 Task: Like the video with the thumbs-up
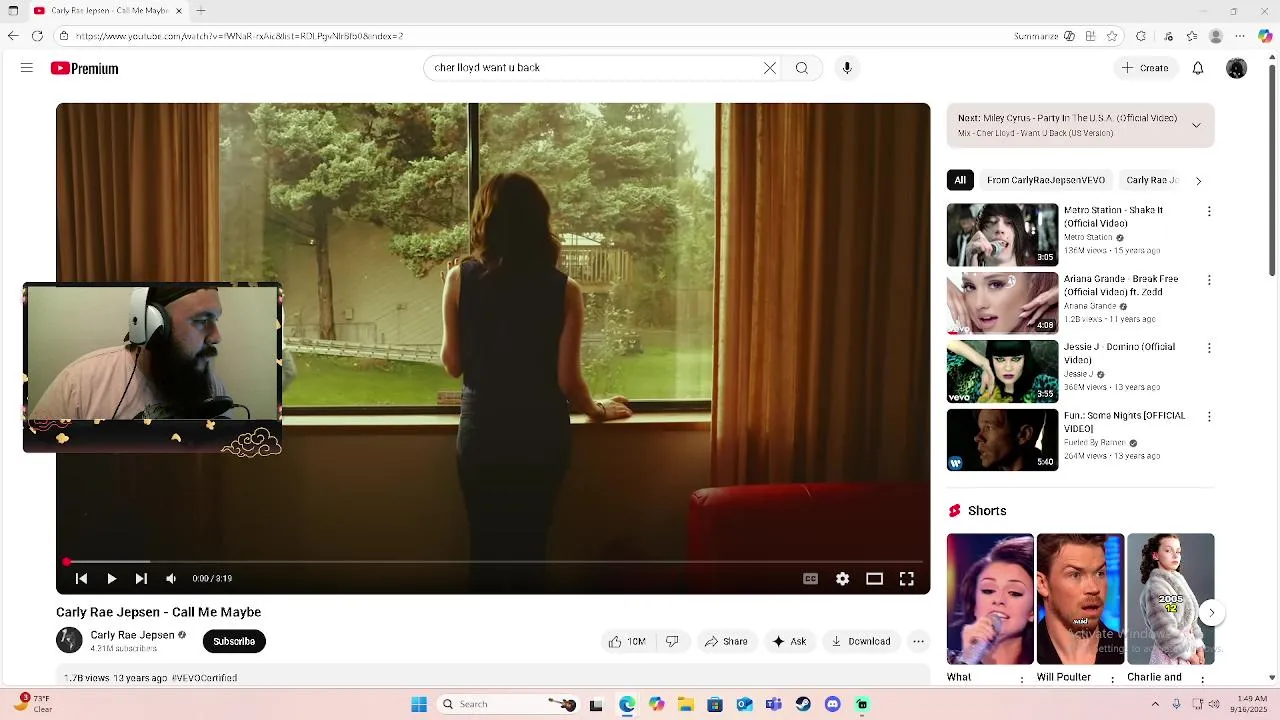point(628,642)
